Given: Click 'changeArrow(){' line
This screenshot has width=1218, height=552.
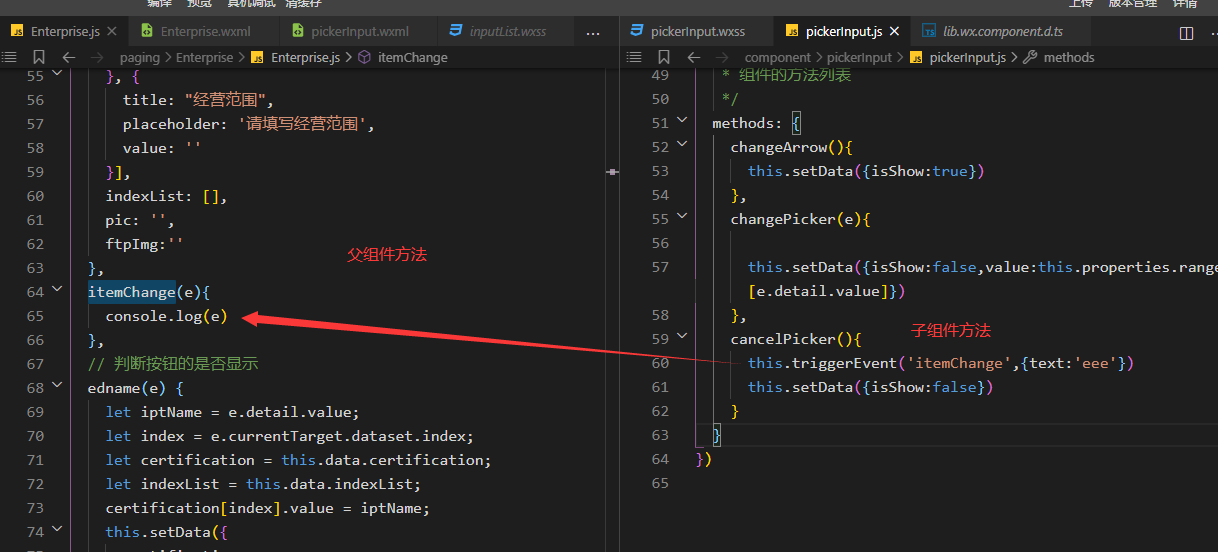Looking at the screenshot, I should [x=790, y=147].
